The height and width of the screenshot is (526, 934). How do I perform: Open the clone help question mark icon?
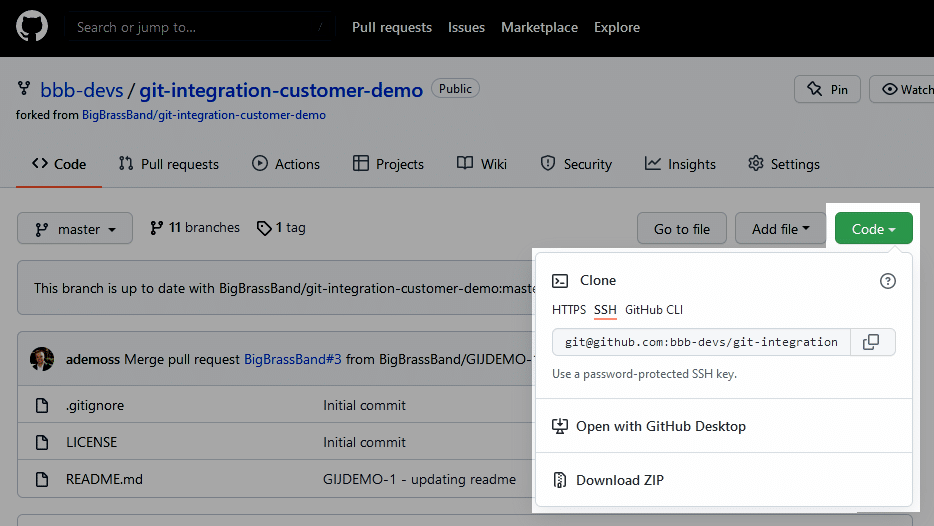(x=887, y=281)
